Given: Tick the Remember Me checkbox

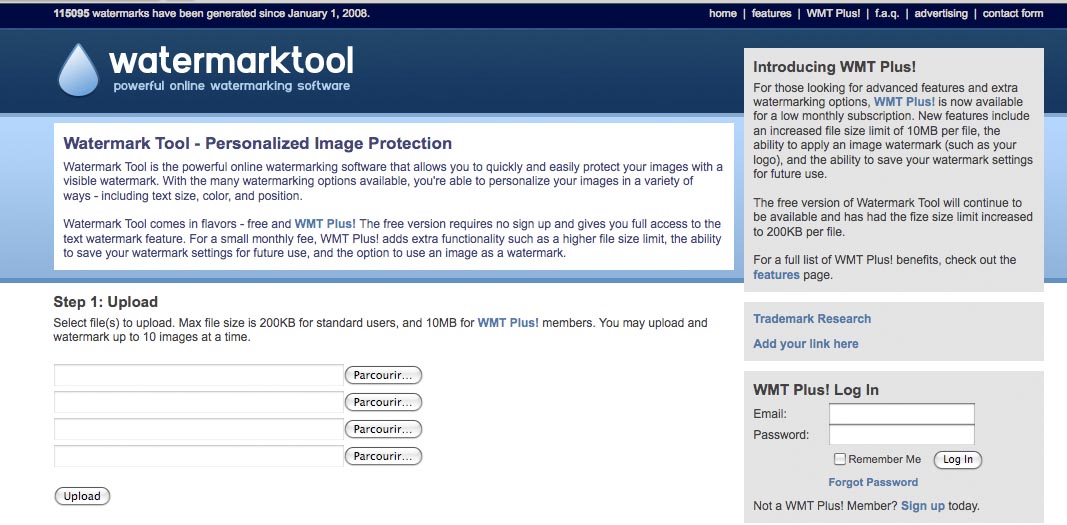Looking at the screenshot, I should (840, 459).
